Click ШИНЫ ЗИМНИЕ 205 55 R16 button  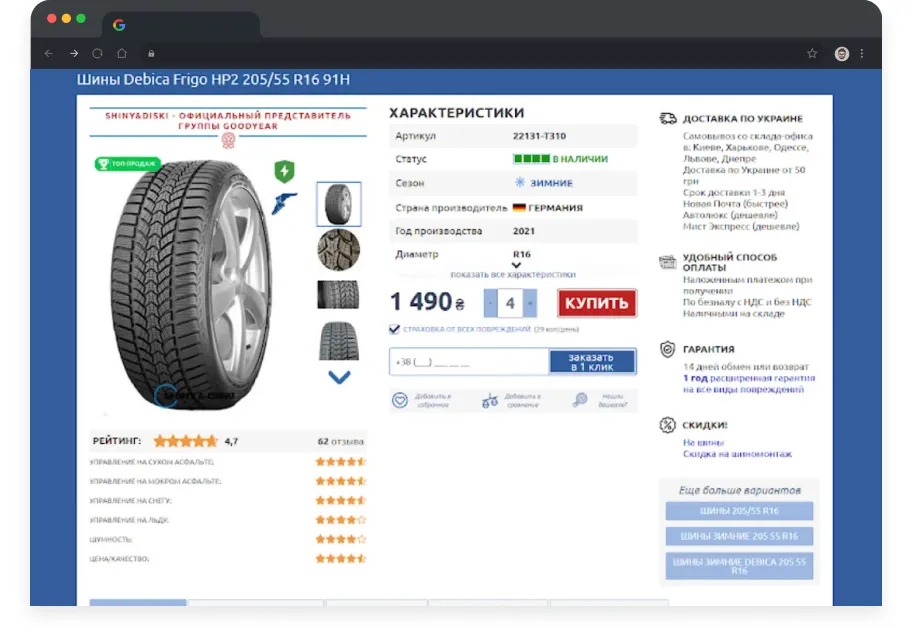[739, 536]
